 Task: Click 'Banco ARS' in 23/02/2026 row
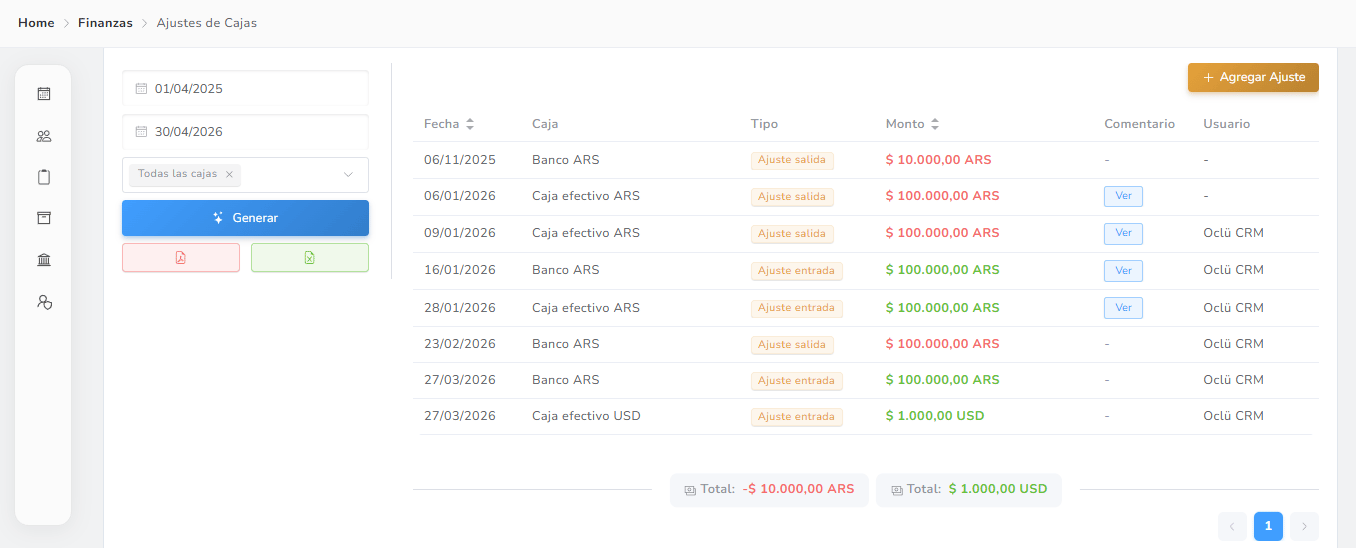566,343
